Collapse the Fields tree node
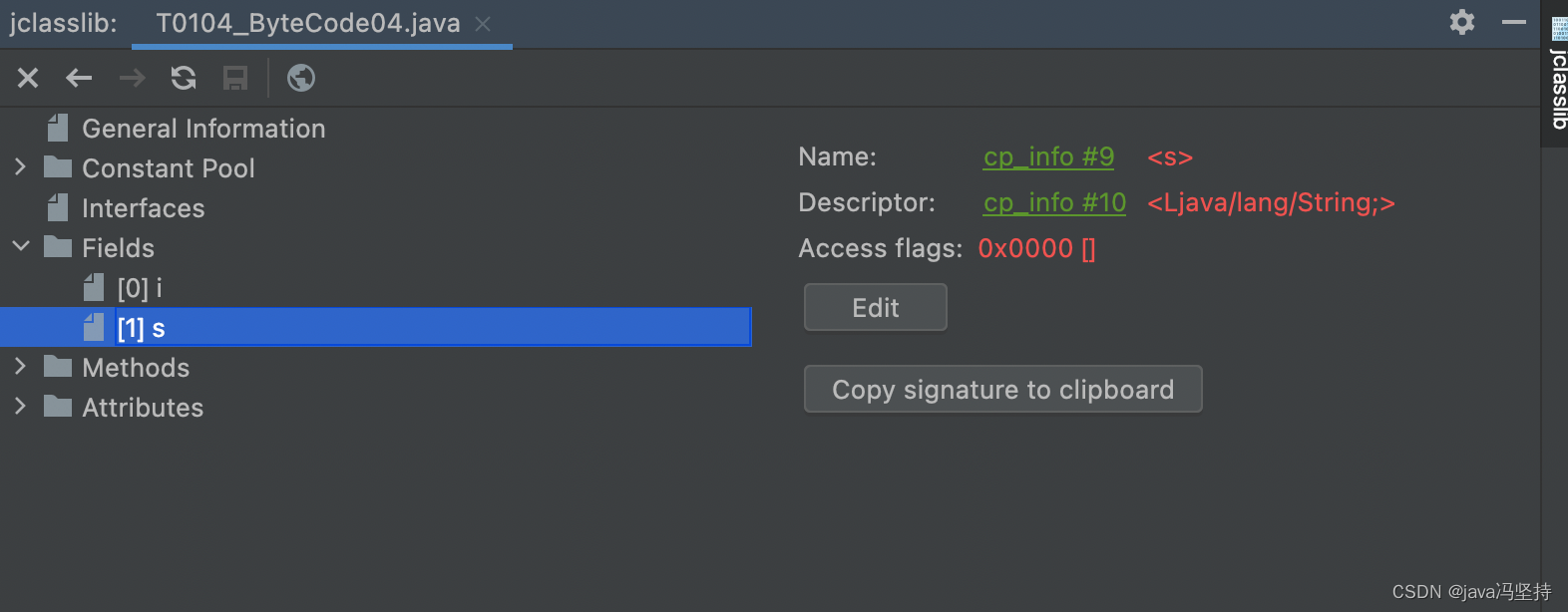Image resolution: width=1568 pixels, height=612 pixels. coord(20,247)
